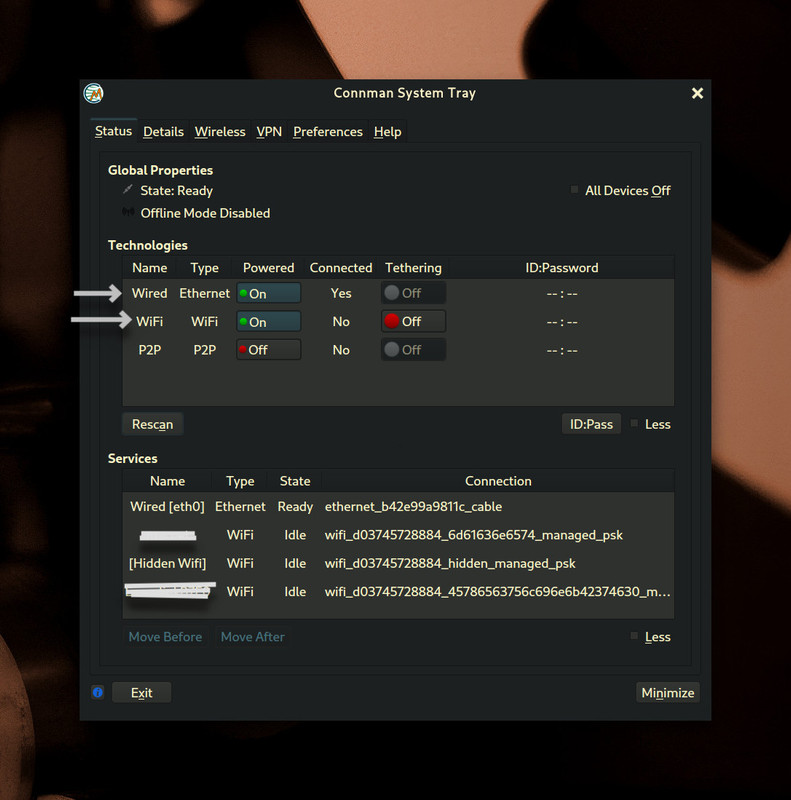Check the All Devices Off checkbox
The height and width of the screenshot is (800, 791).
point(575,190)
